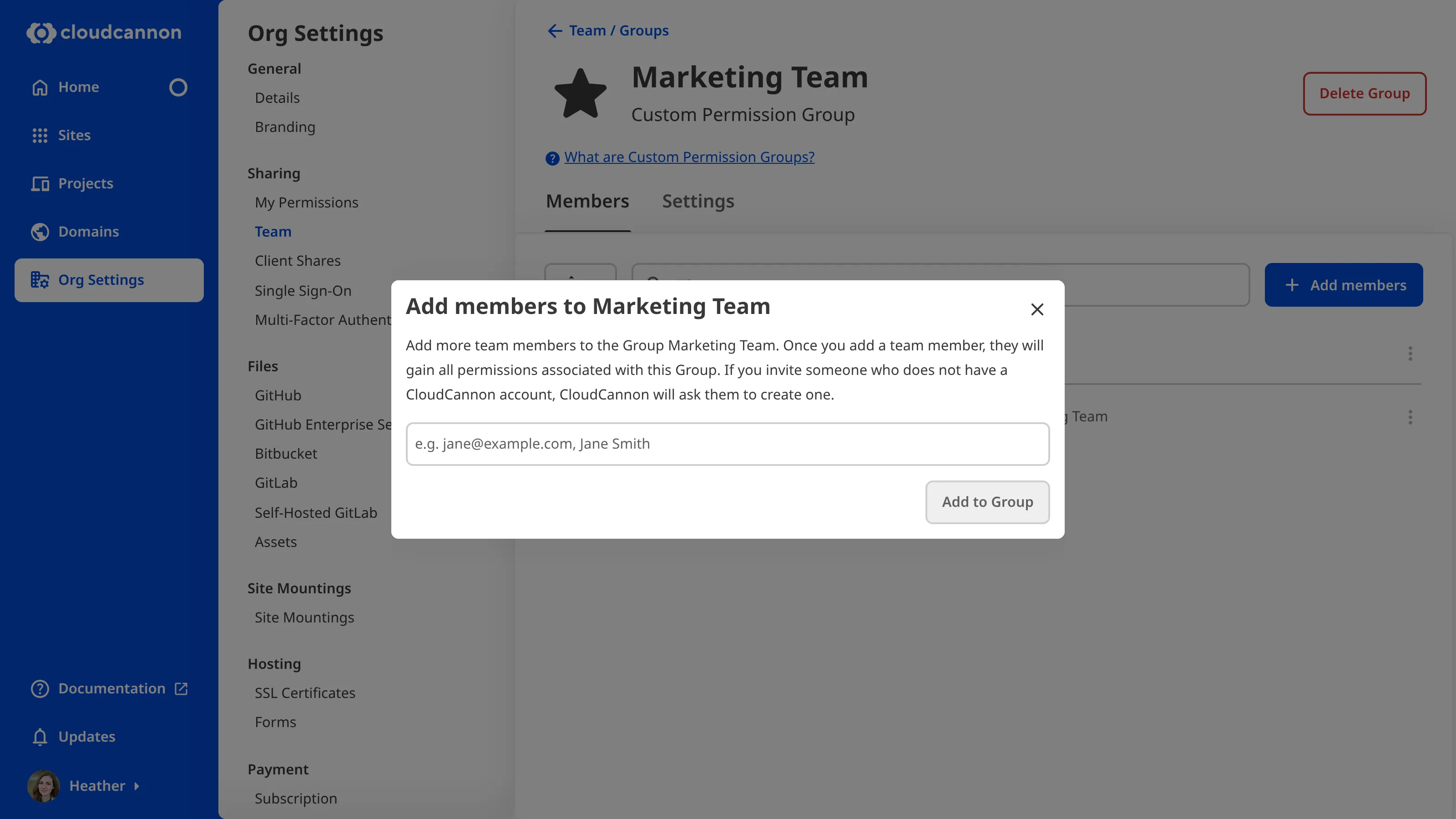Open Client Shares
The height and width of the screenshot is (819, 1456).
[297, 261]
